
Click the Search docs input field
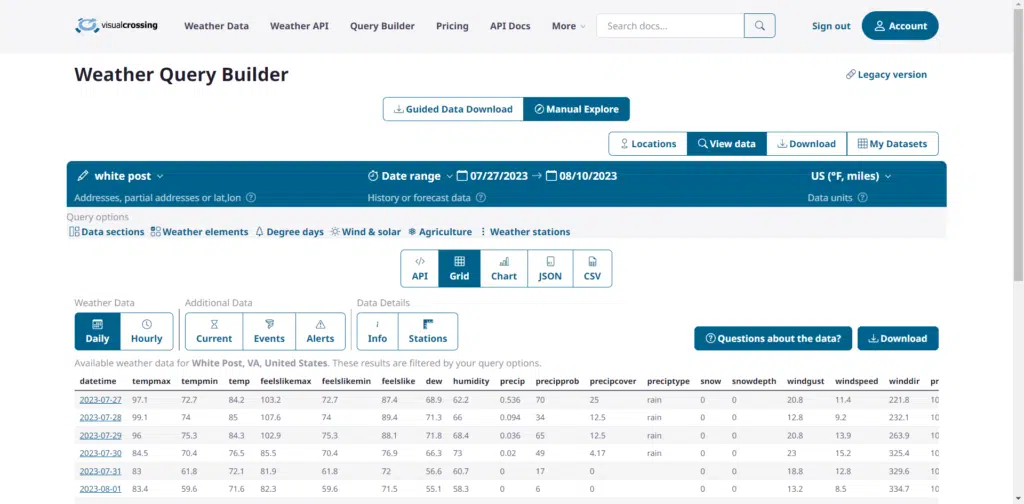pos(670,26)
